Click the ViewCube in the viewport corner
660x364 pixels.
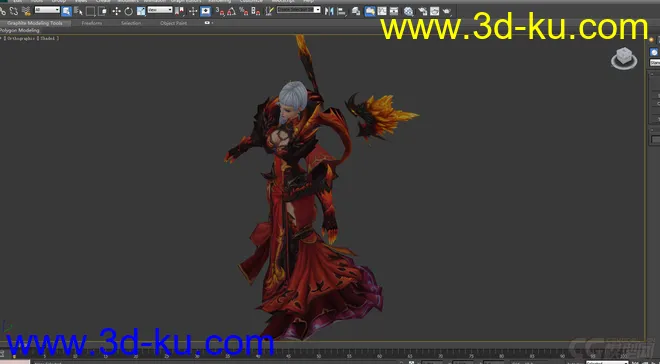coord(624,58)
